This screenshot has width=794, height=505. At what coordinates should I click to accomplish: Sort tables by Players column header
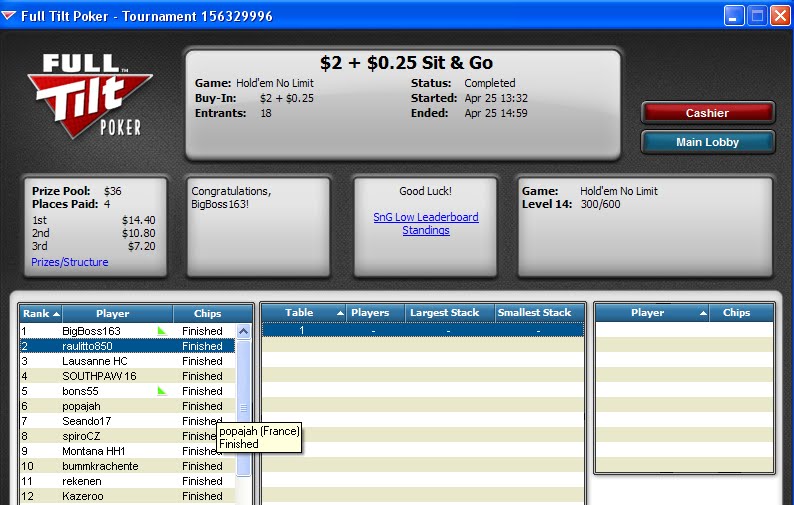click(x=375, y=313)
